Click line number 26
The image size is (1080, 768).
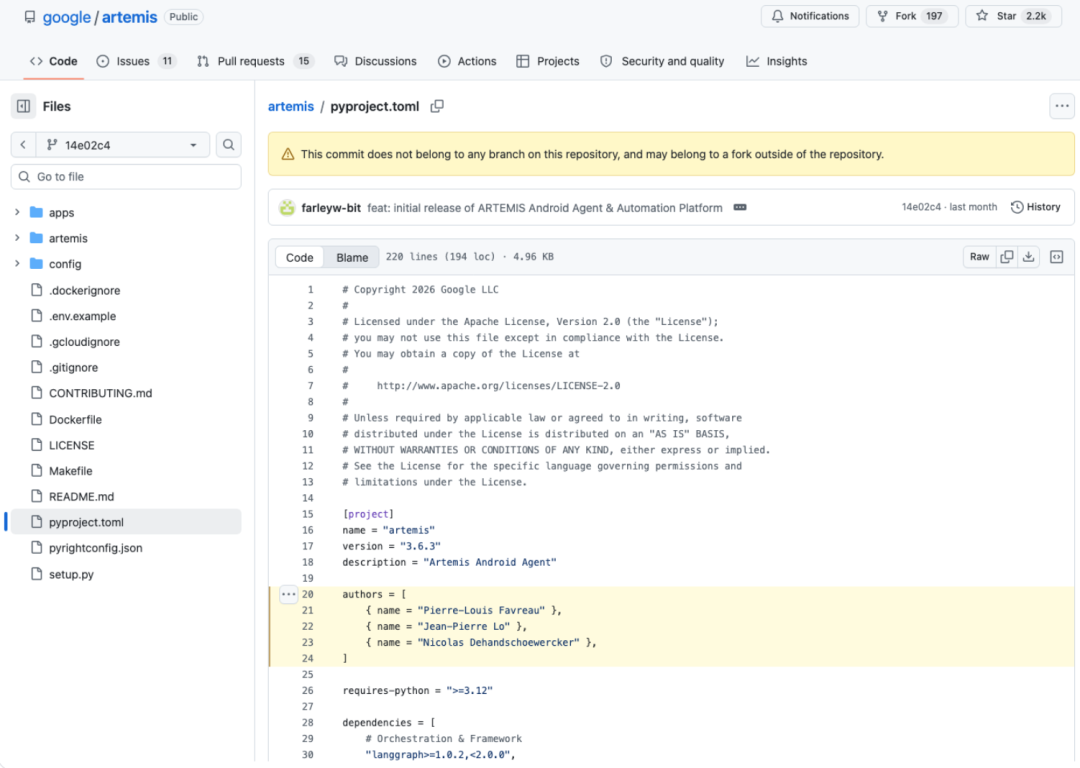pos(307,690)
